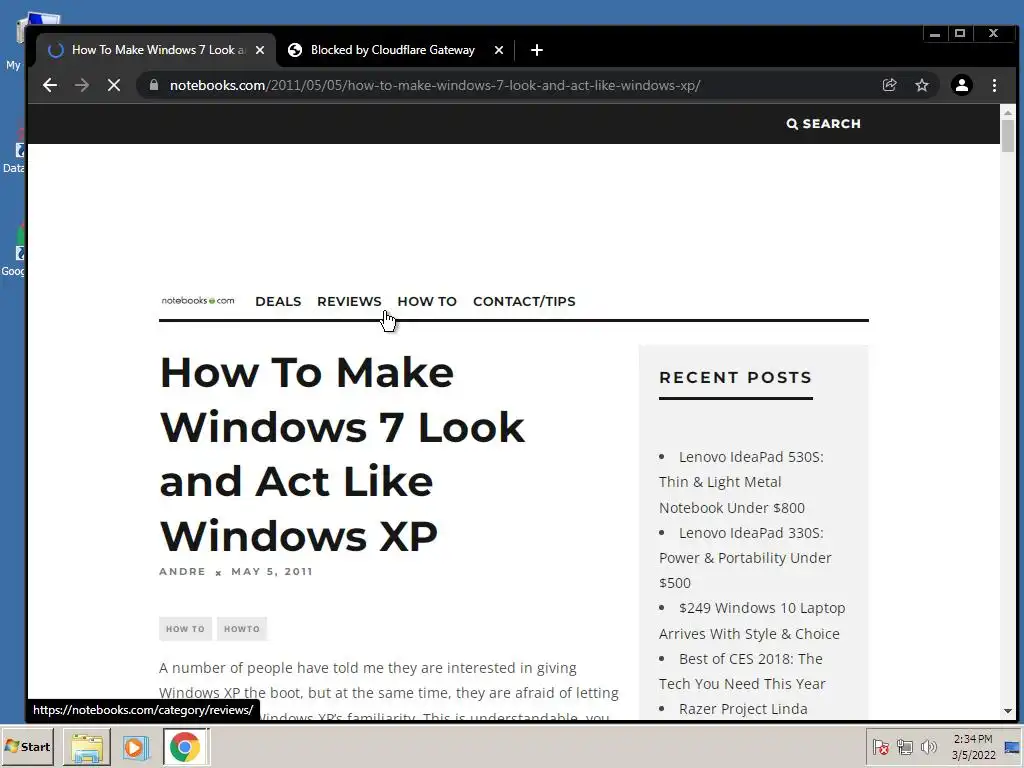The image size is (1024, 768).
Task: Click the HOWTO tag
Action: coord(242,629)
